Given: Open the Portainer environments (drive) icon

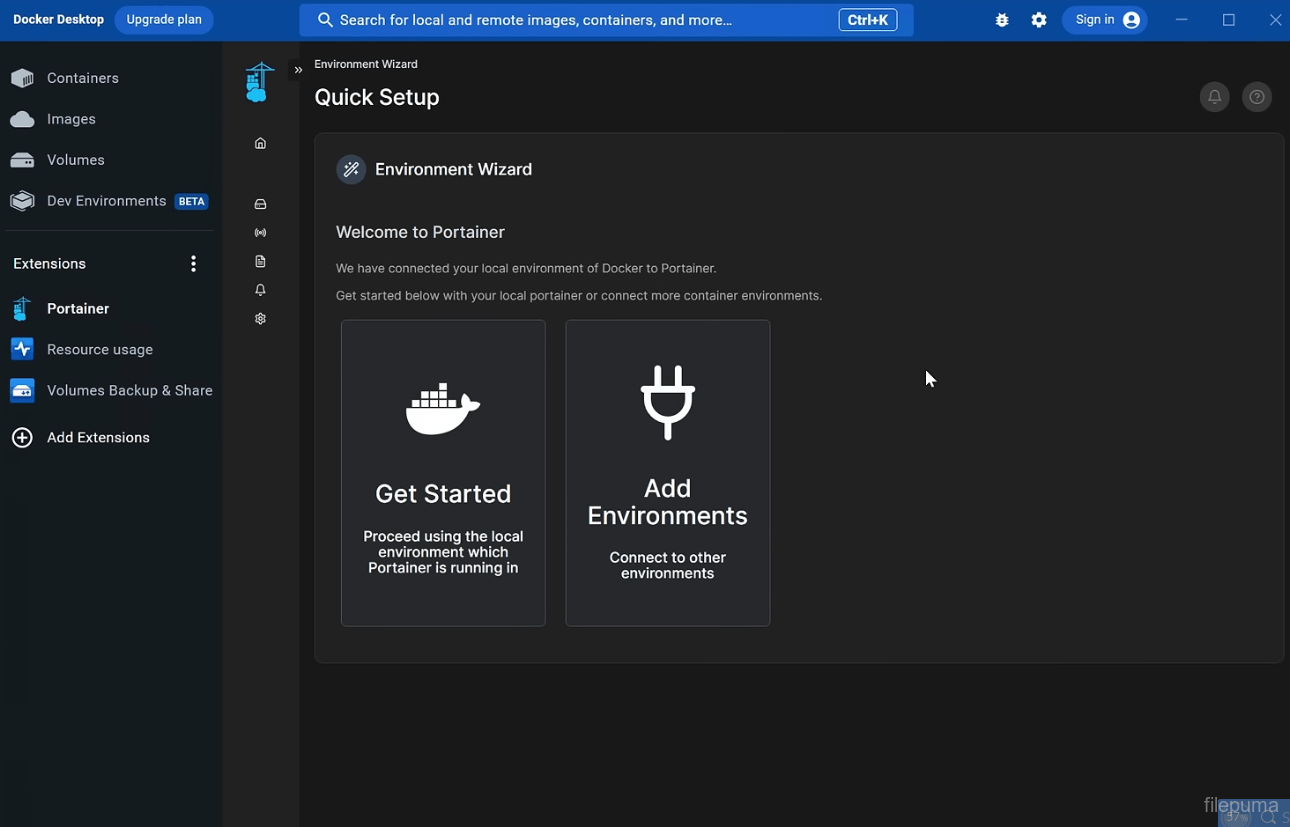Looking at the screenshot, I should coord(260,204).
